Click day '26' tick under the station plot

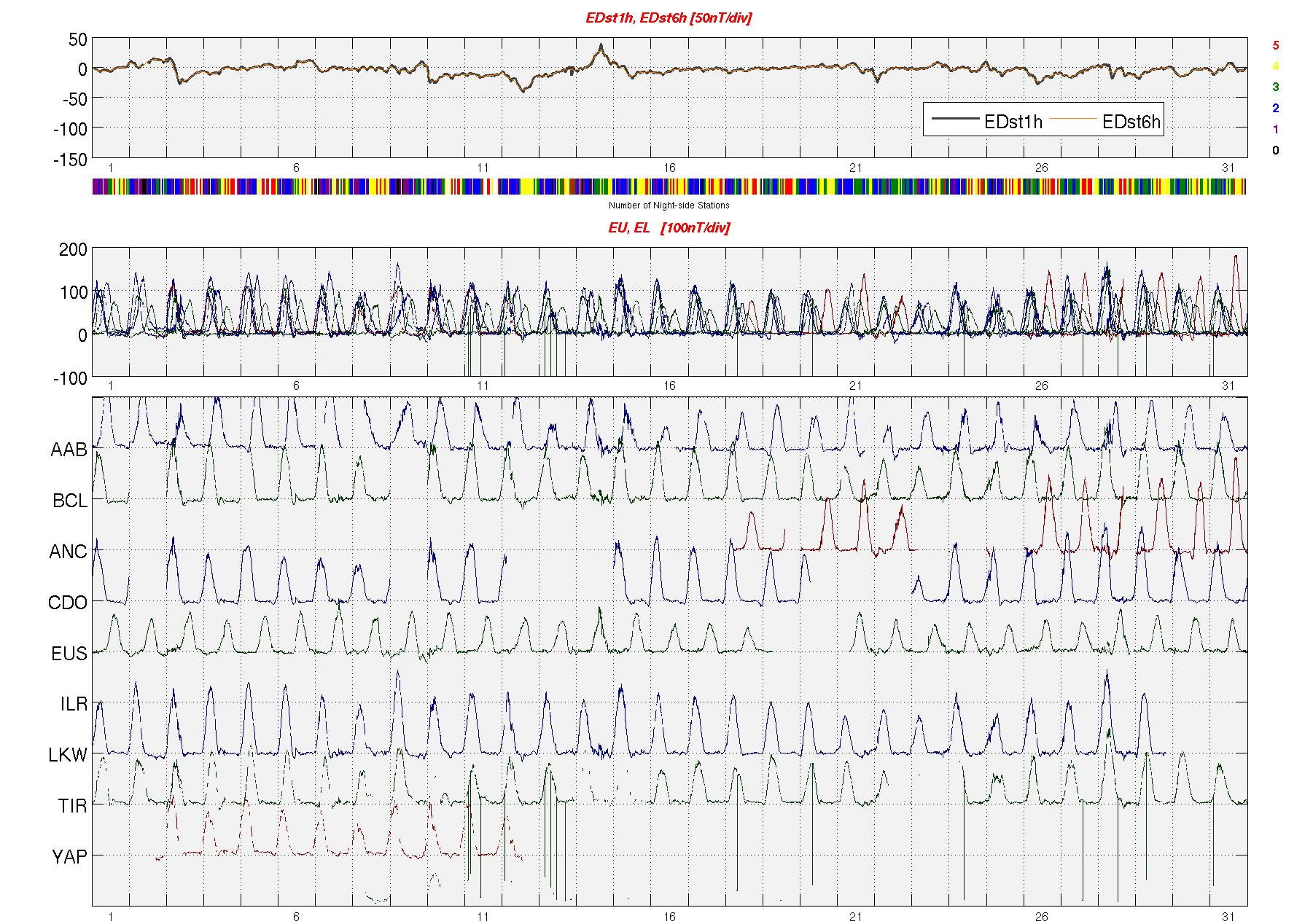click(1041, 917)
